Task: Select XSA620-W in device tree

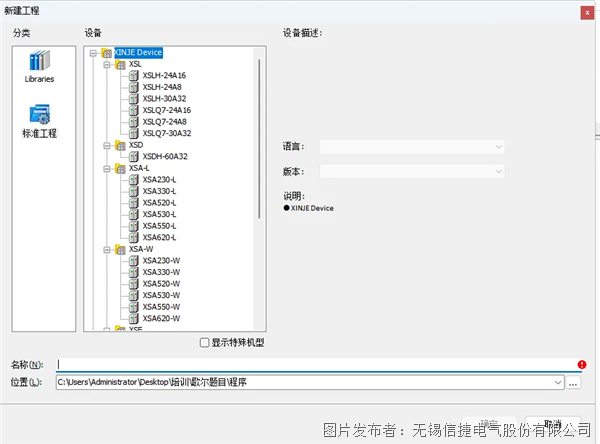Action: (161, 318)
